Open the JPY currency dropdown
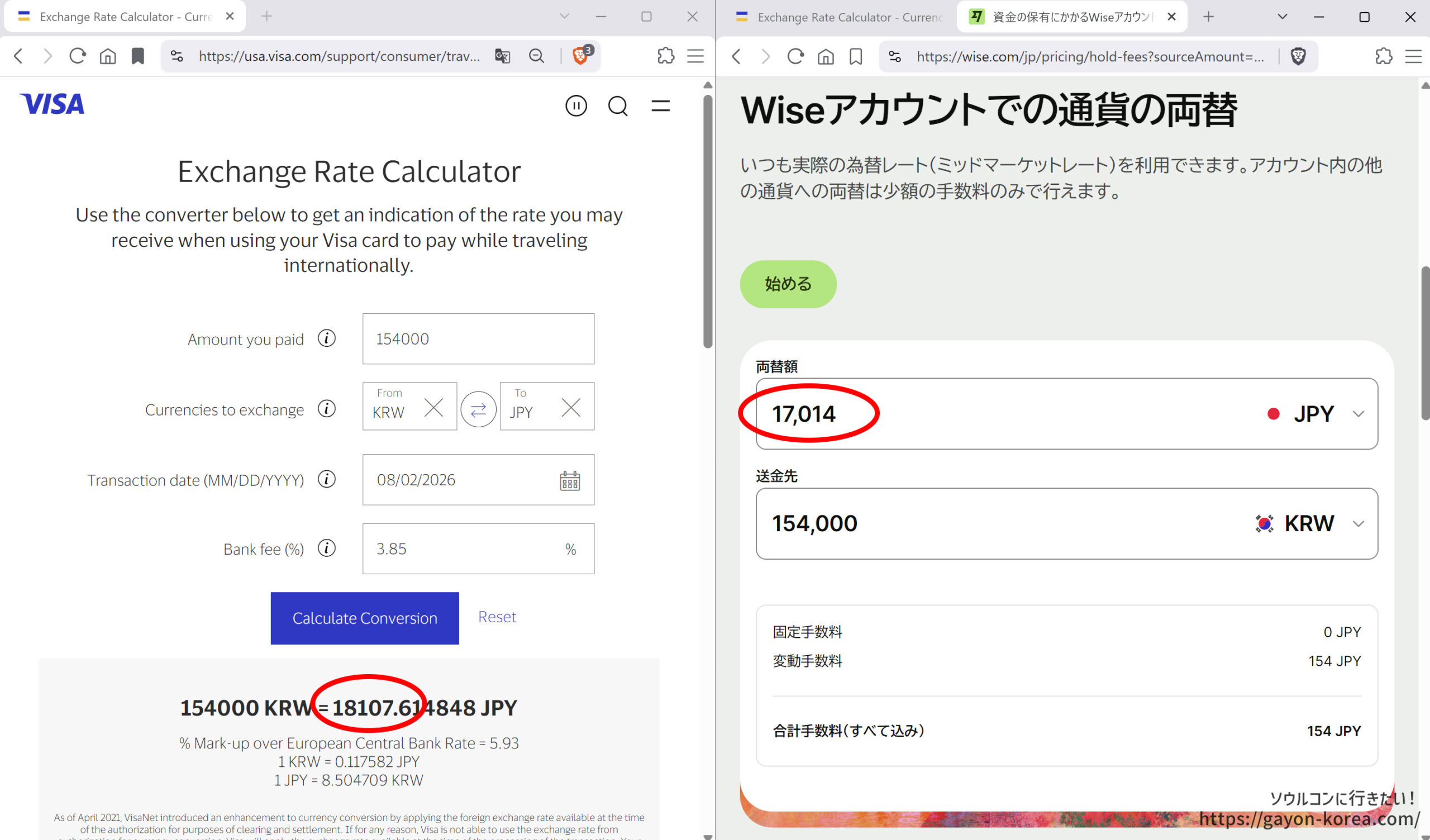 coord(1315,414)
